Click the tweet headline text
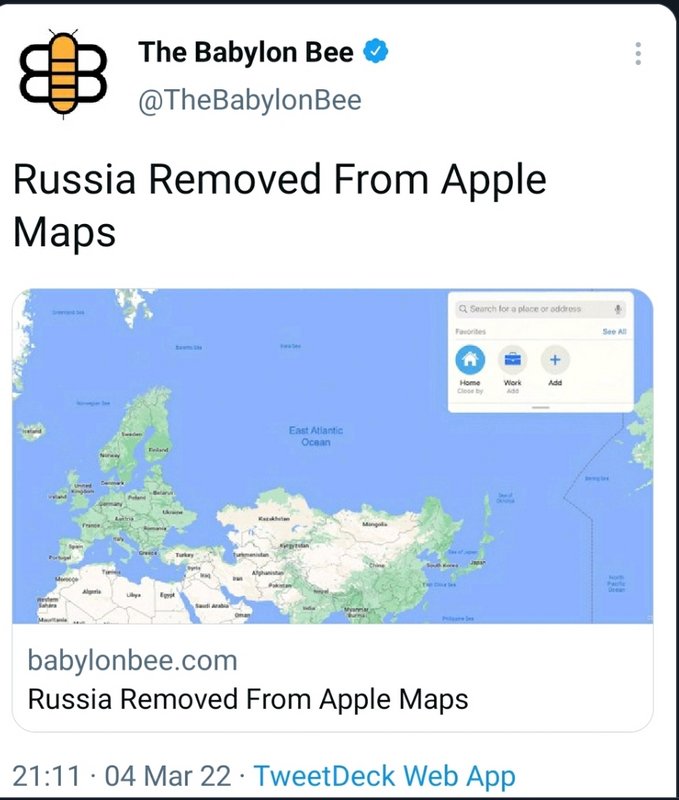 pos(280,205)
